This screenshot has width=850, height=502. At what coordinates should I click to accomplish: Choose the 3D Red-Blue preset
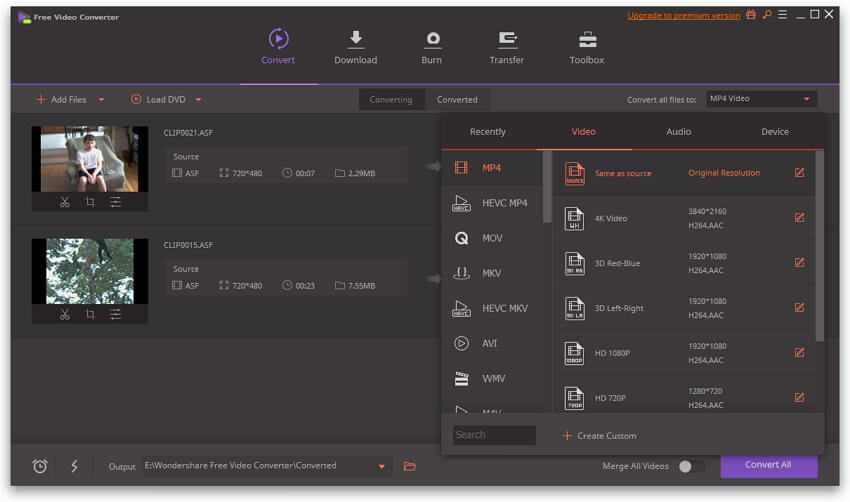coord(683,263)
